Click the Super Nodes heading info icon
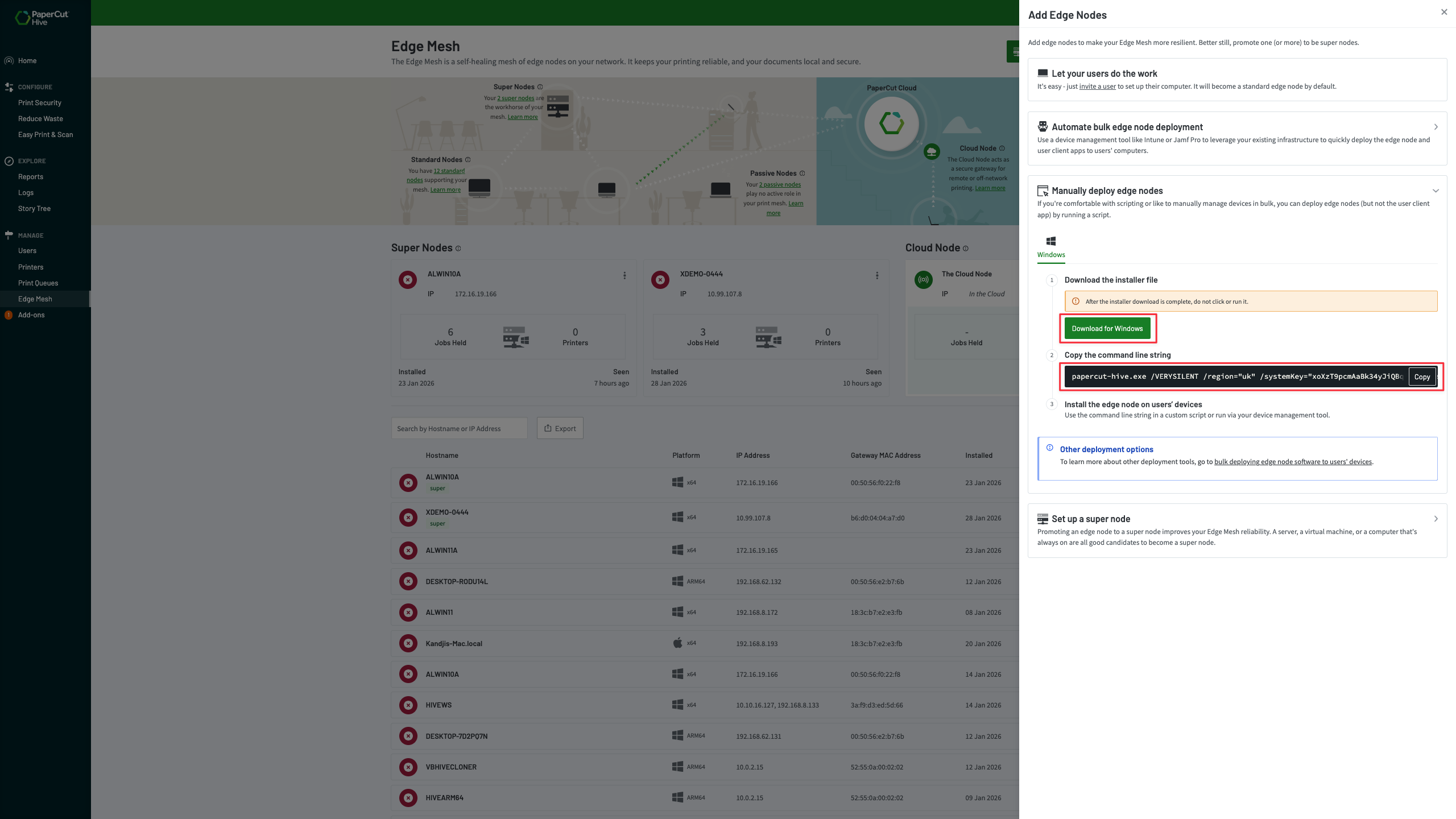This screenshot has height=819, width=1456. (458, 249)
